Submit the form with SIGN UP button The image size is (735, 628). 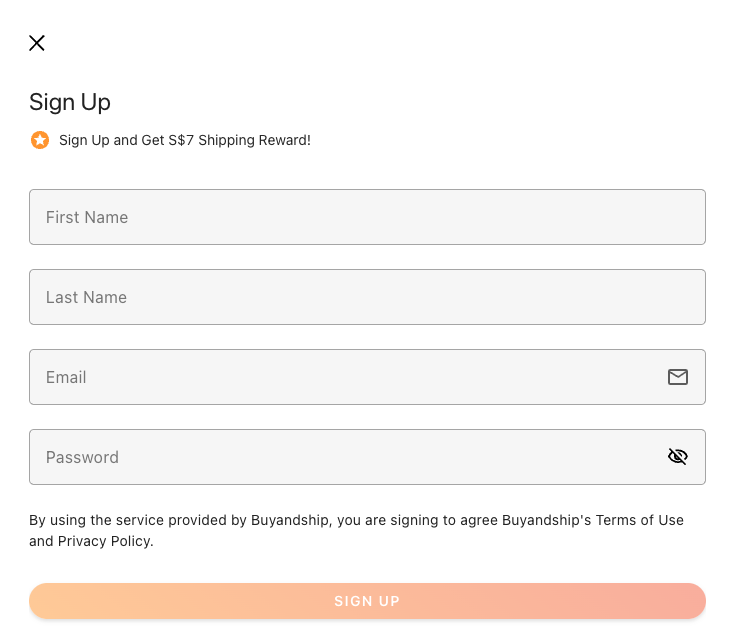(368, 601)
